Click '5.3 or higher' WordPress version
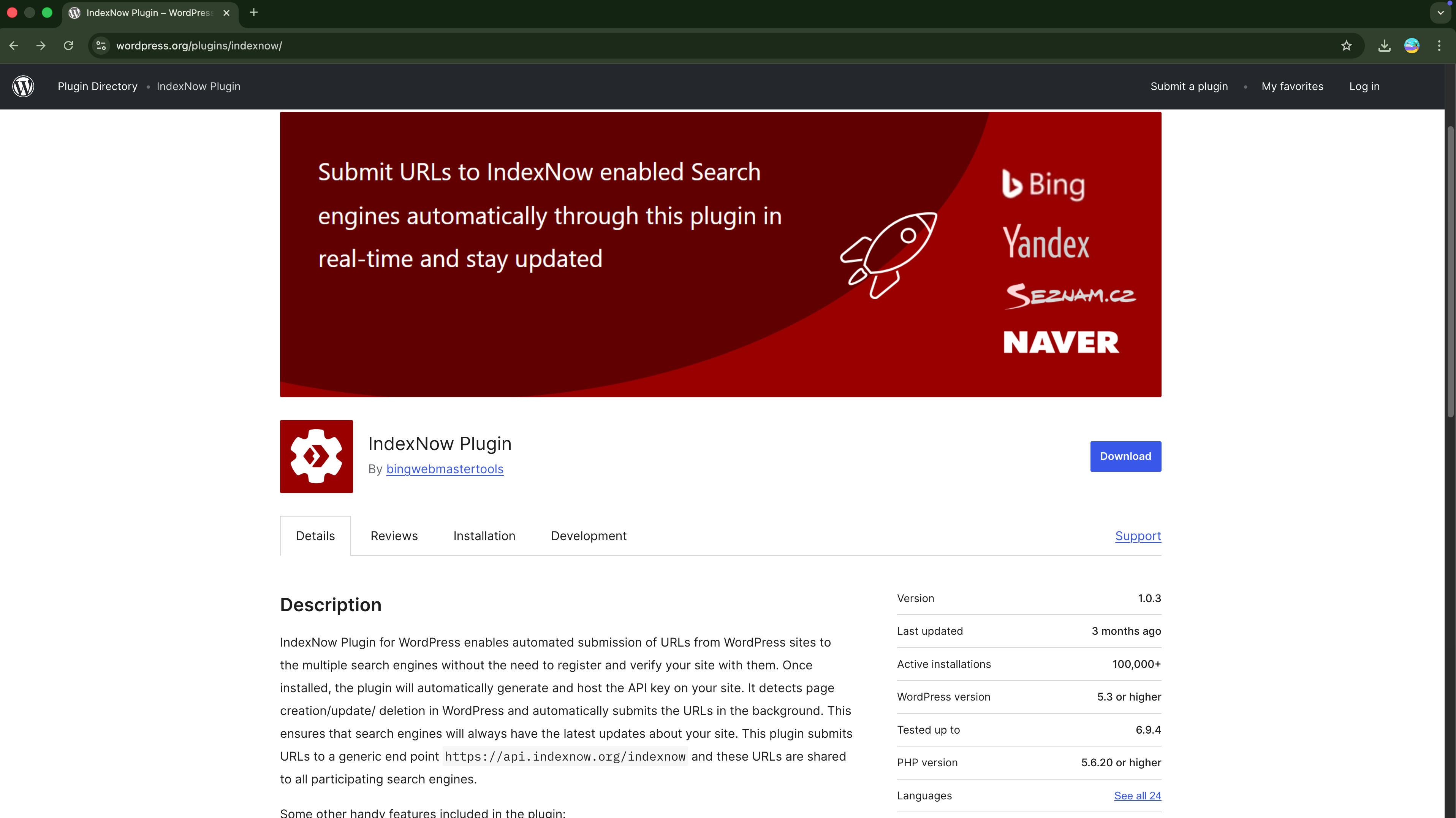 [1129, 697]
